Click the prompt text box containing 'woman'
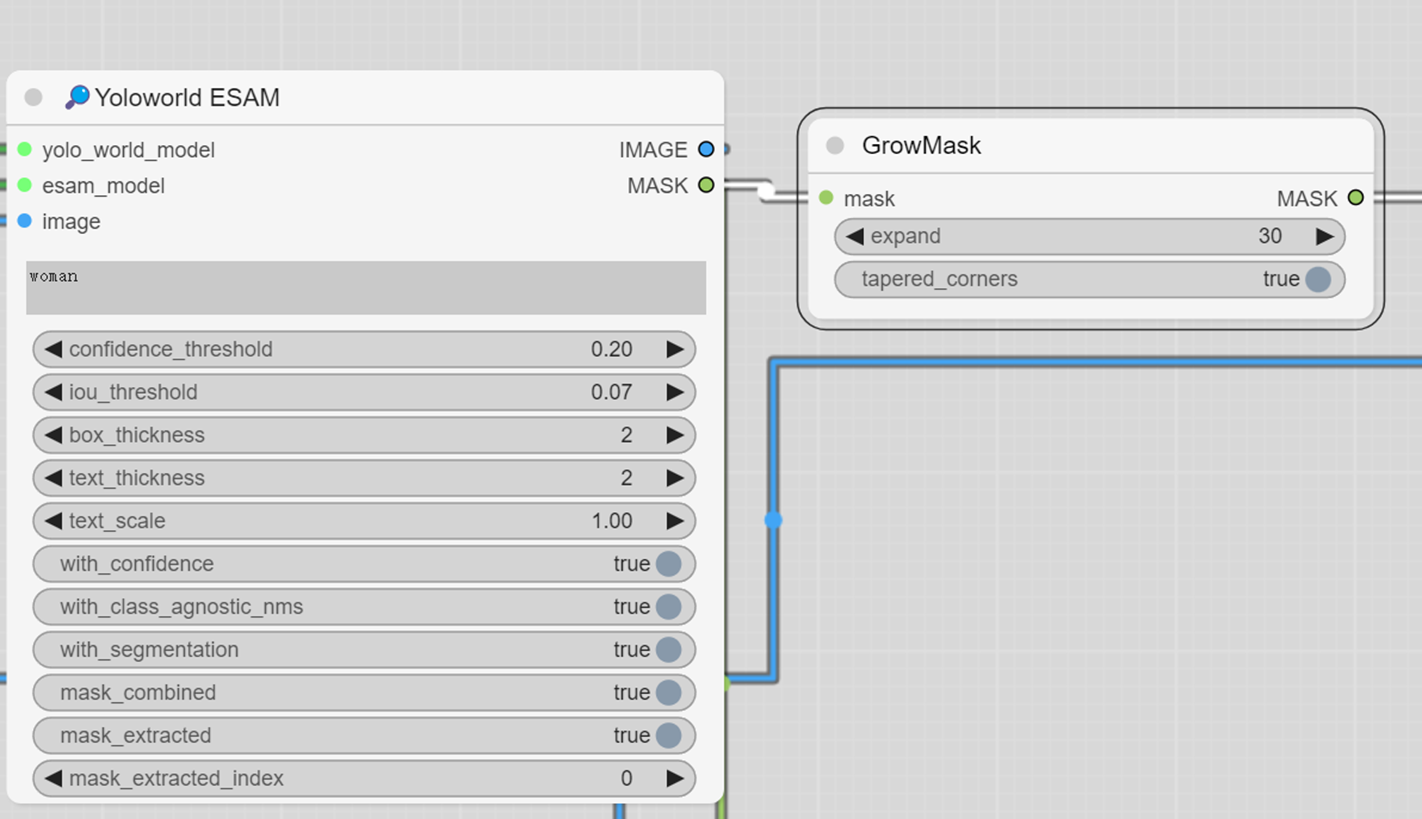The height and width of the screenshot is (819, 1422). pyautogui.click(x=366, y=288)
